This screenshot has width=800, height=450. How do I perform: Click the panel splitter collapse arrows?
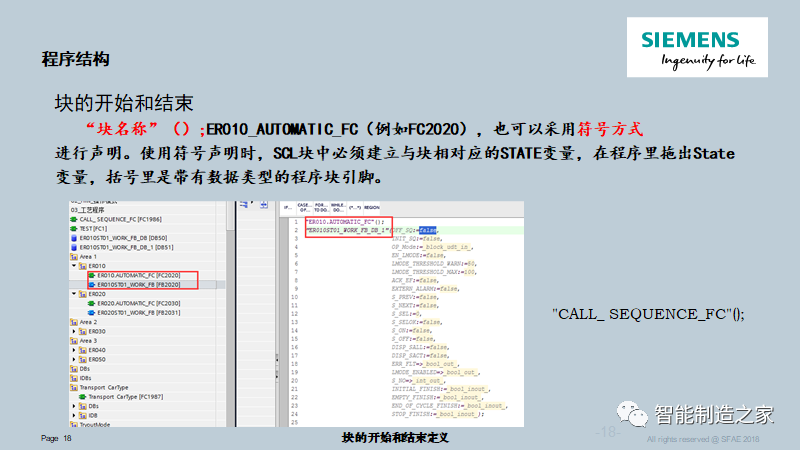(277, 367)
